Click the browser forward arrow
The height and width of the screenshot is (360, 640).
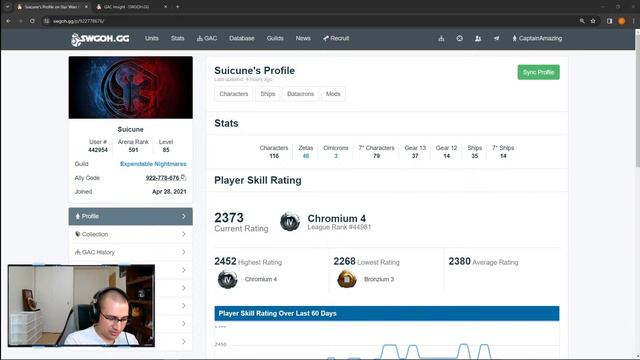(20, 21)
